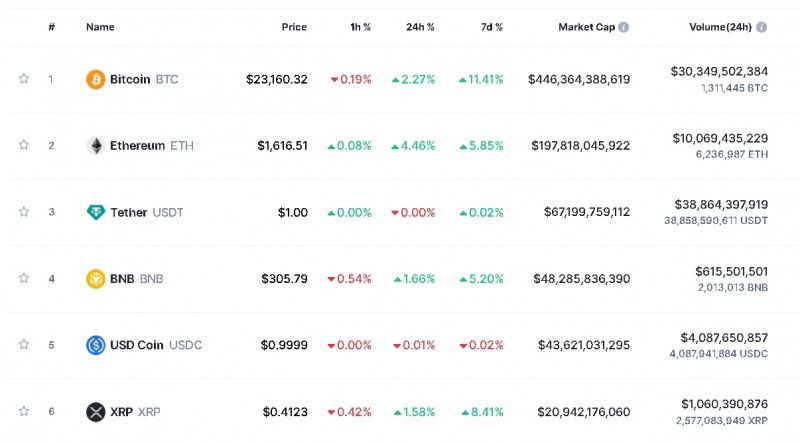Click the USD Coin logo icon

[x=95, y=345]
